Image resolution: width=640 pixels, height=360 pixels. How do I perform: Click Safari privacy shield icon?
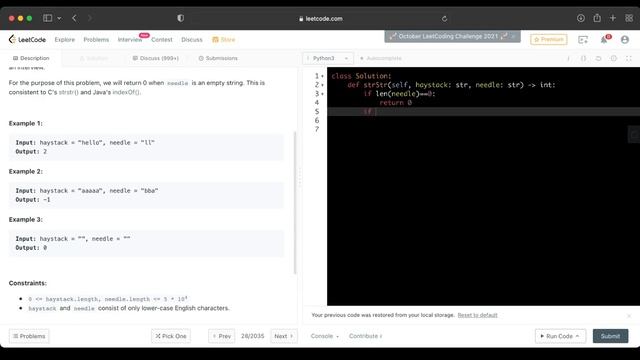coord(180,18)
